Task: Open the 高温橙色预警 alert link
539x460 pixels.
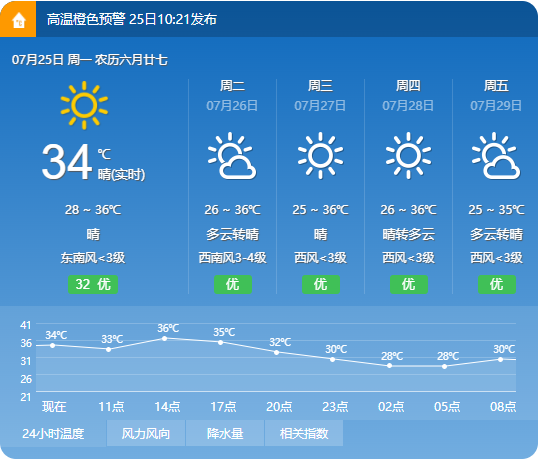Action: [x=132, y=19]
